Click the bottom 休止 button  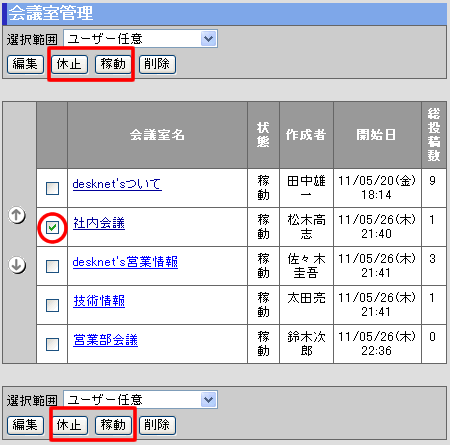pyautogui.click(x=69, y=425)
